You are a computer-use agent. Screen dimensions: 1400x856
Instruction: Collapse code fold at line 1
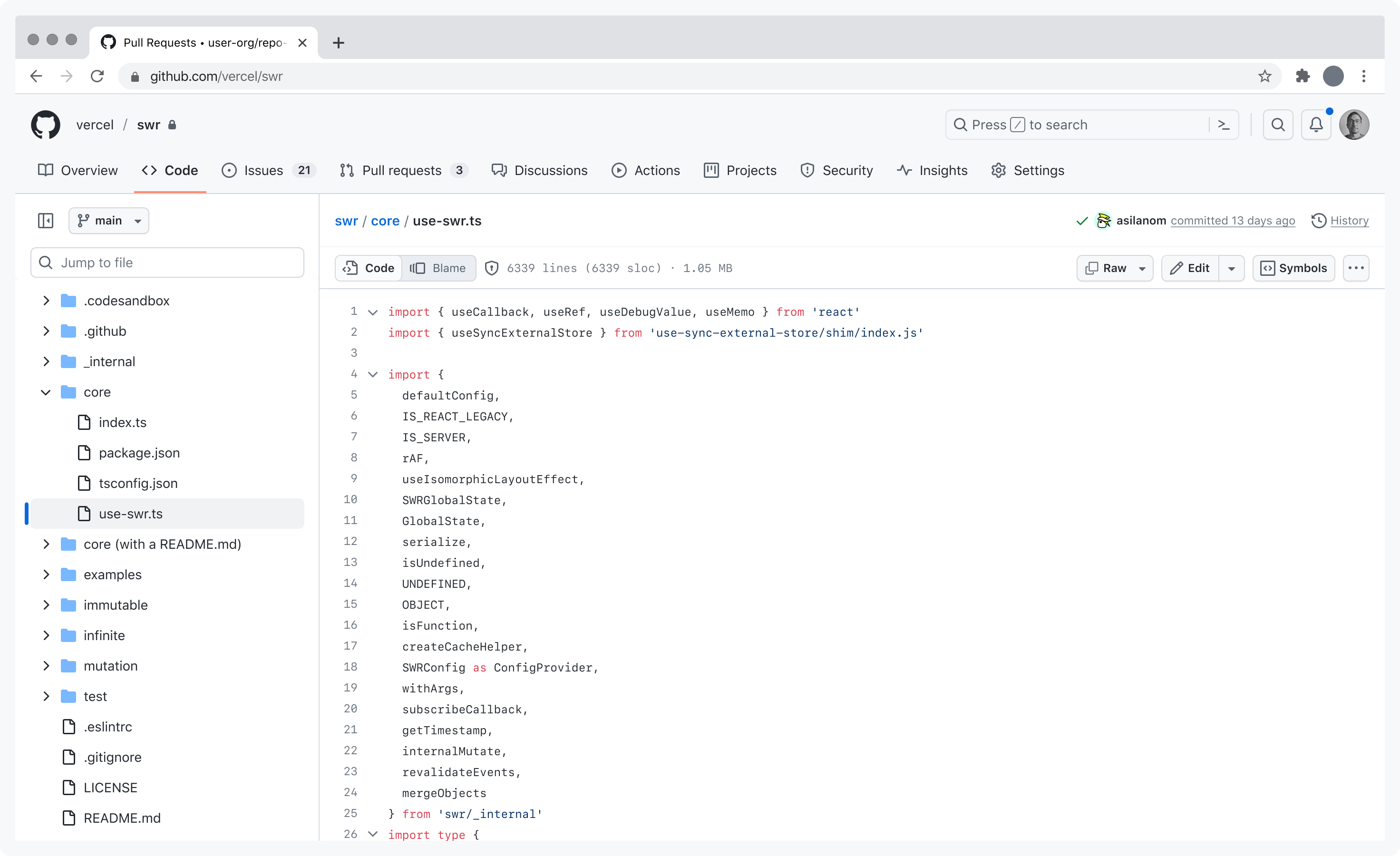[x=373, y=312]
